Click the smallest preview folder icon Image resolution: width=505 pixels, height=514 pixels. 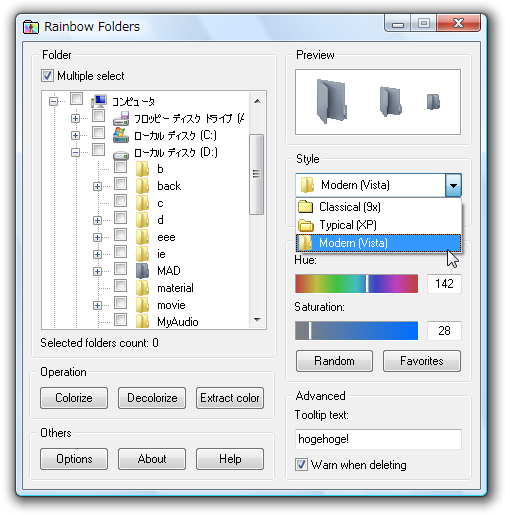433,102
